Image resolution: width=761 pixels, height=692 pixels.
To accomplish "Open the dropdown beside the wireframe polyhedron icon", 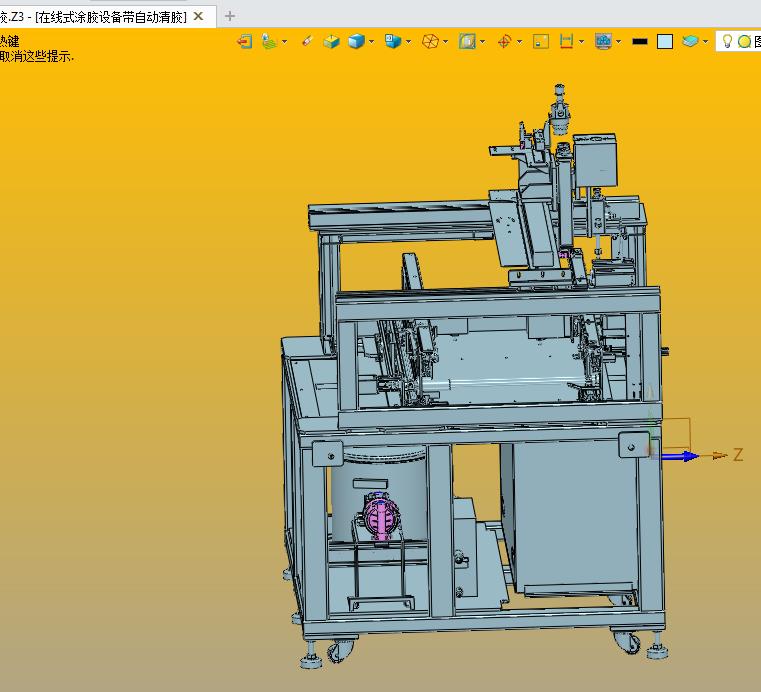I will pos(446,42).
